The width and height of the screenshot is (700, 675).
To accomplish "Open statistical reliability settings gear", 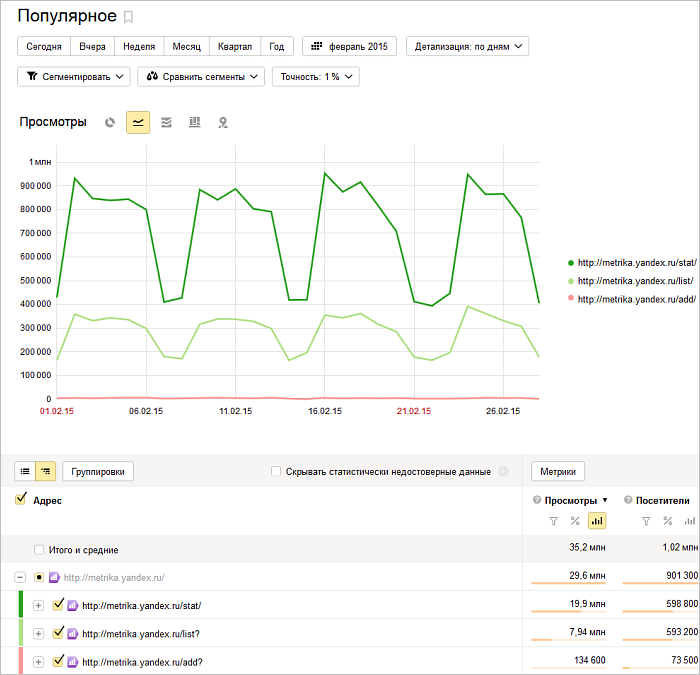I will [x=503, y=471].
